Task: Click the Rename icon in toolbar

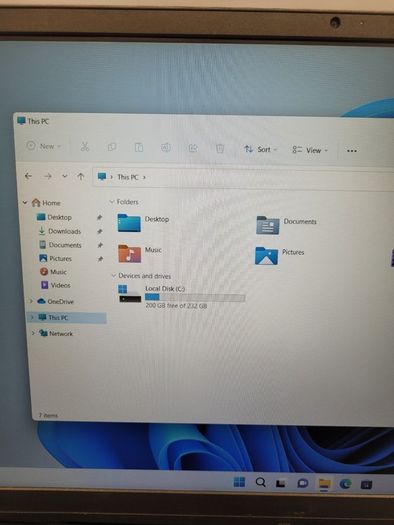Action: (x=166, y=148)
